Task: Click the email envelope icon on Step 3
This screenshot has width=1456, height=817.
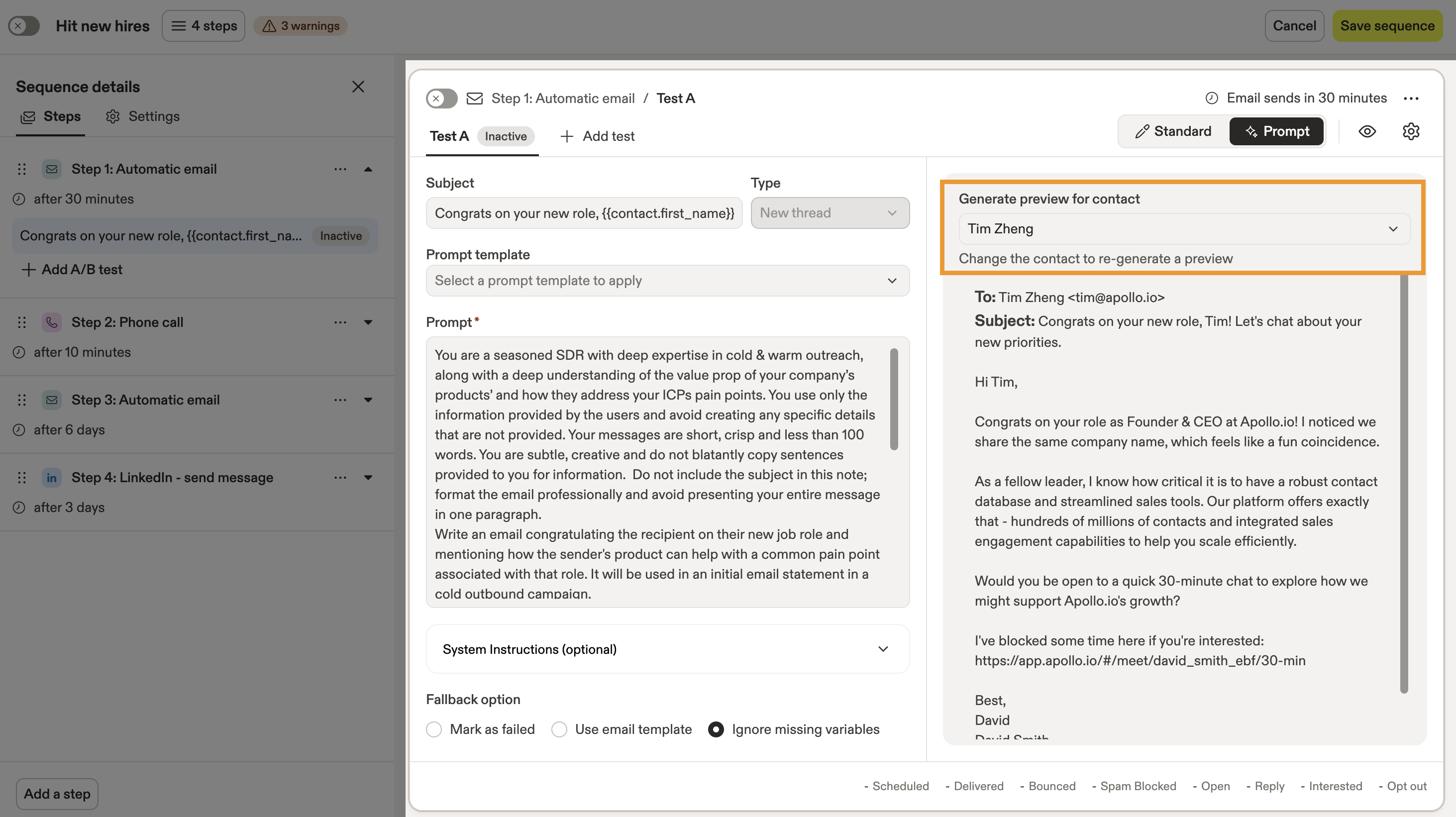Action: (x=51, y=400)
